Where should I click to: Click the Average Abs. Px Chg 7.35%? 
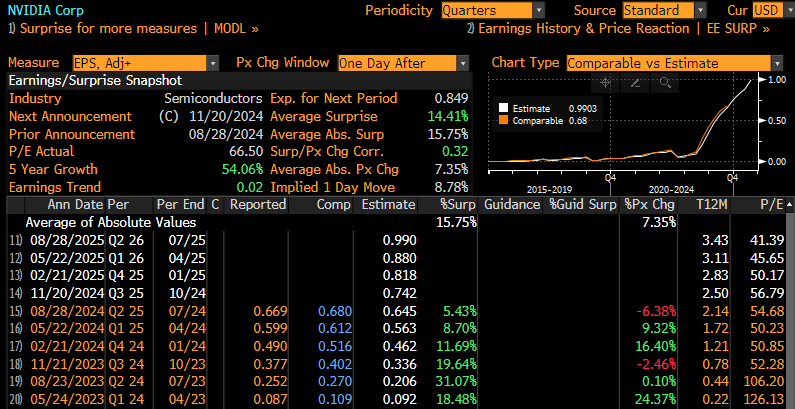tap(451, 169)
